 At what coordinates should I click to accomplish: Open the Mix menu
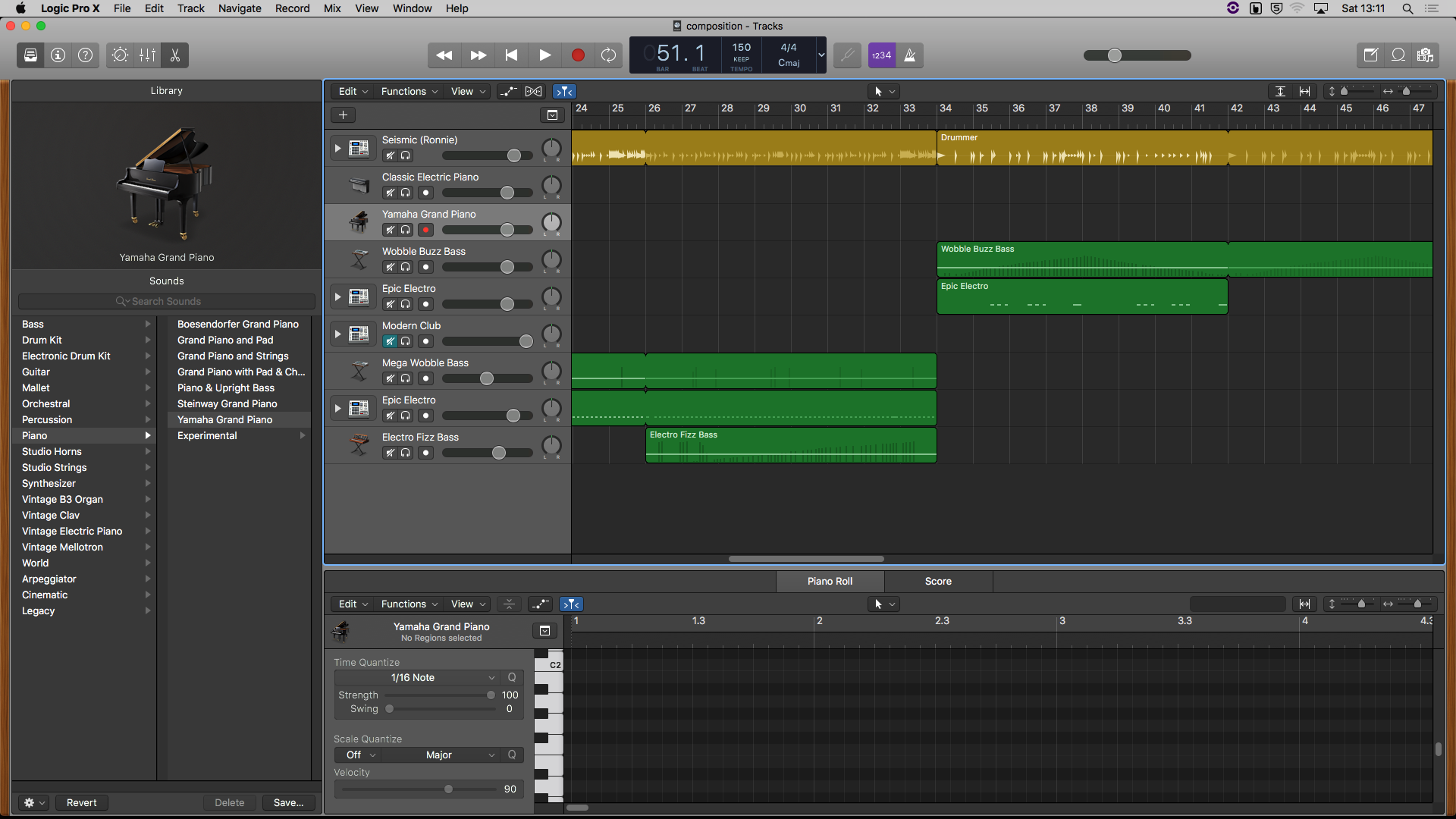(x=332, y=8)
